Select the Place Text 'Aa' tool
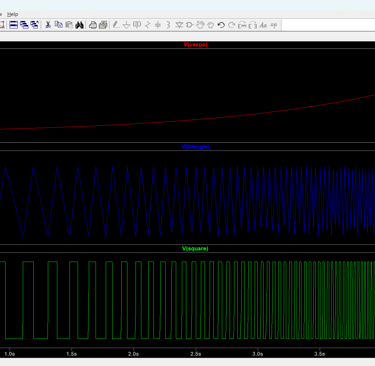This screenshot has width=375, height=366. coord(263,25)
